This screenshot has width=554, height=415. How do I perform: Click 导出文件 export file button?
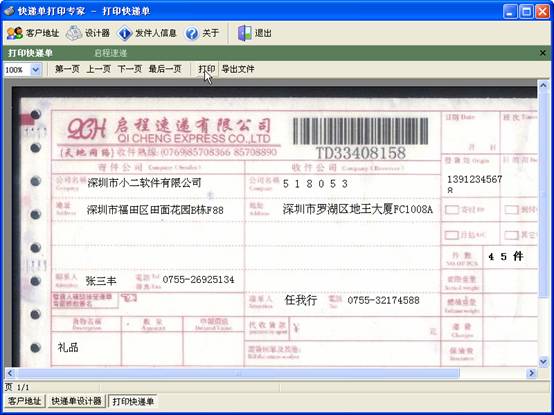(238, 69)
